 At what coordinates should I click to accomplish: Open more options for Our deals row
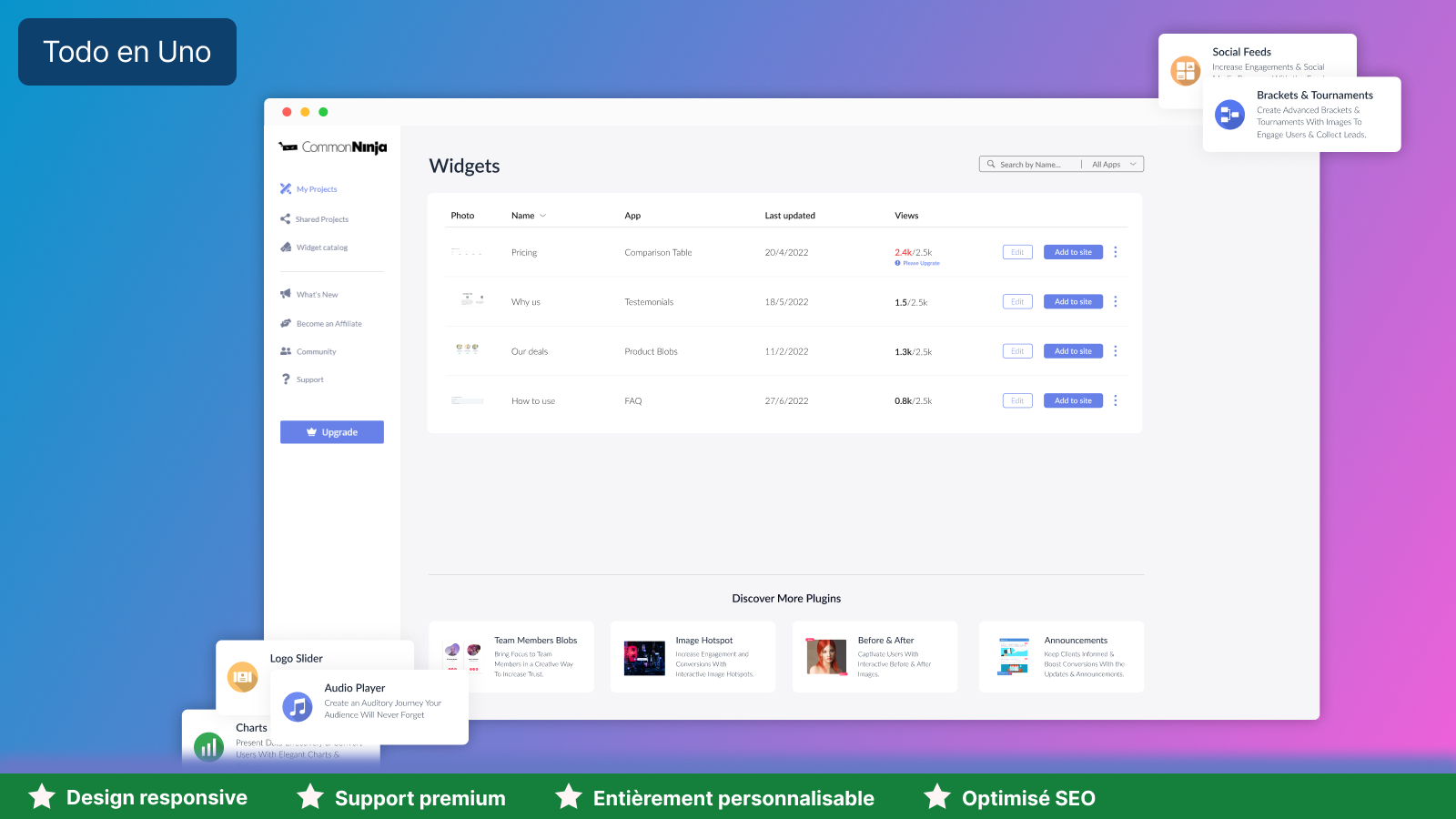[x=1116, y=351]
